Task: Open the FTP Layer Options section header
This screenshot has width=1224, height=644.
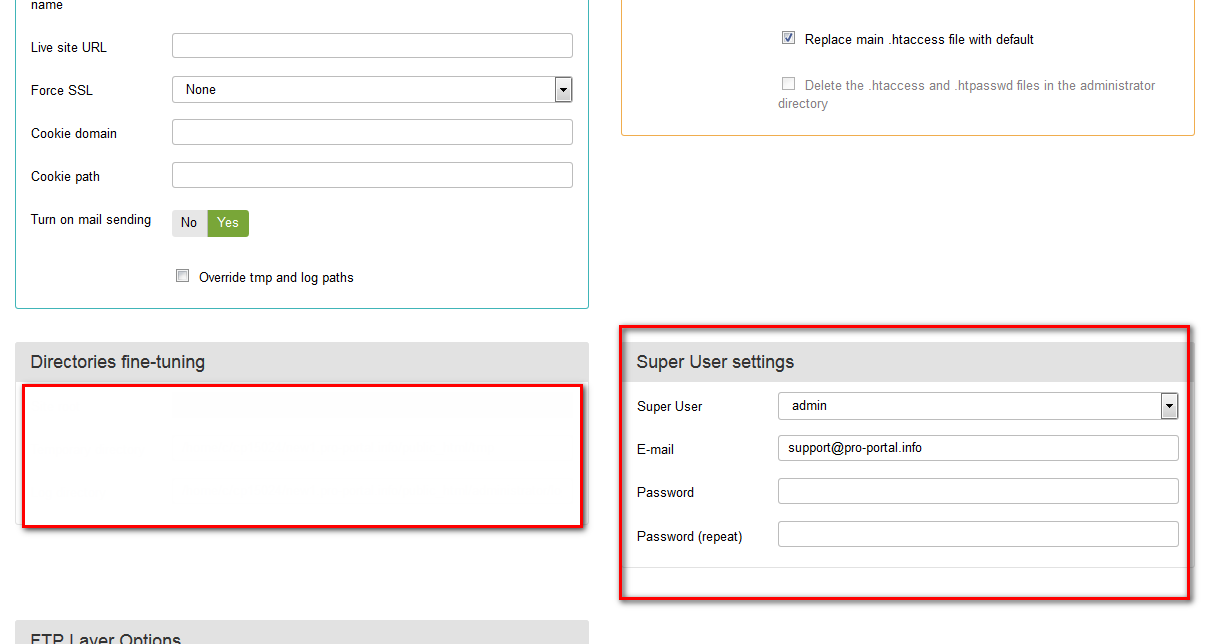Action: [x=106, y=638]
